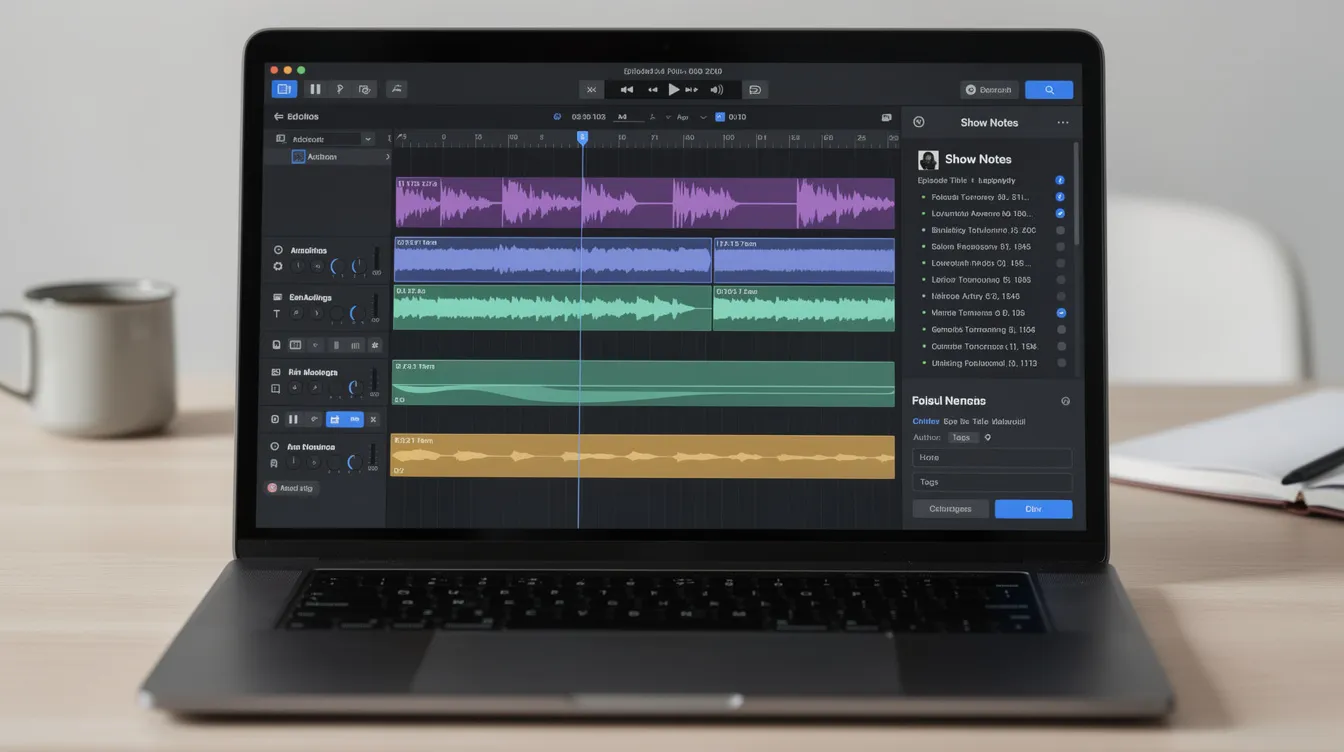Click the round icon right of Foisul Nenens heading
The width and height of the screenshot is (1344, 752).
[1065, 401]
